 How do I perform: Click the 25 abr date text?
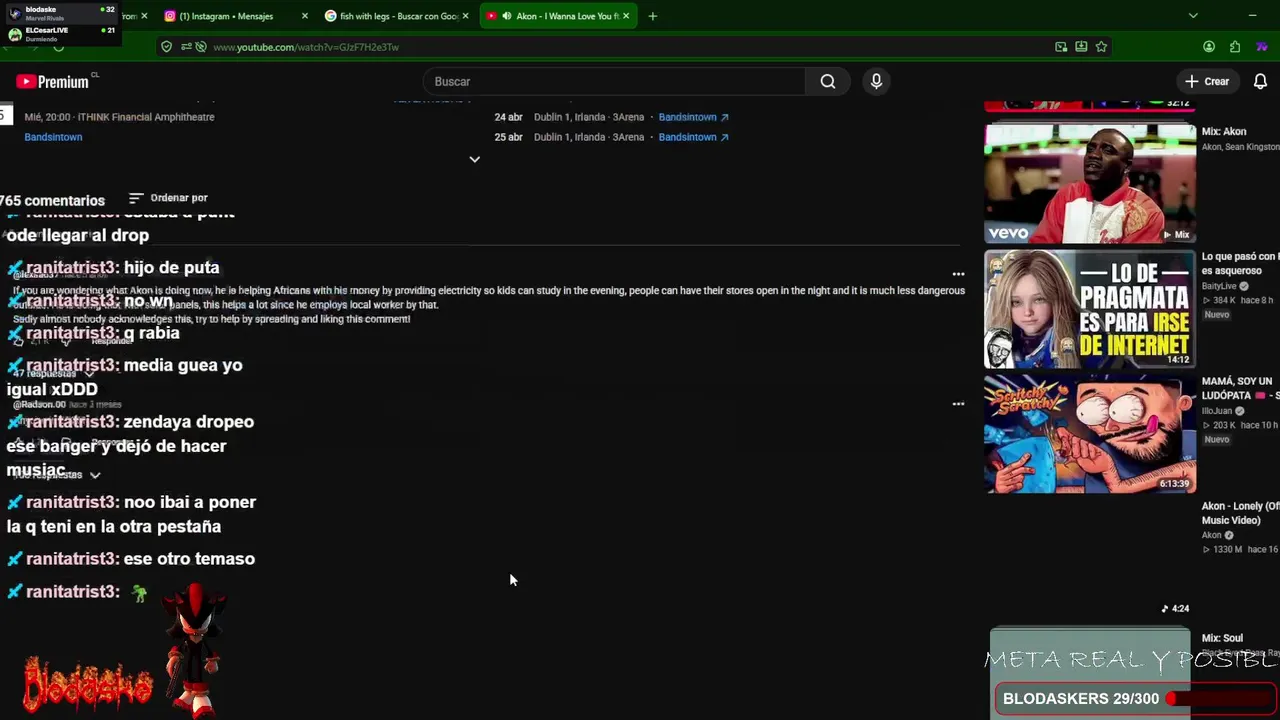click(508, 137)
